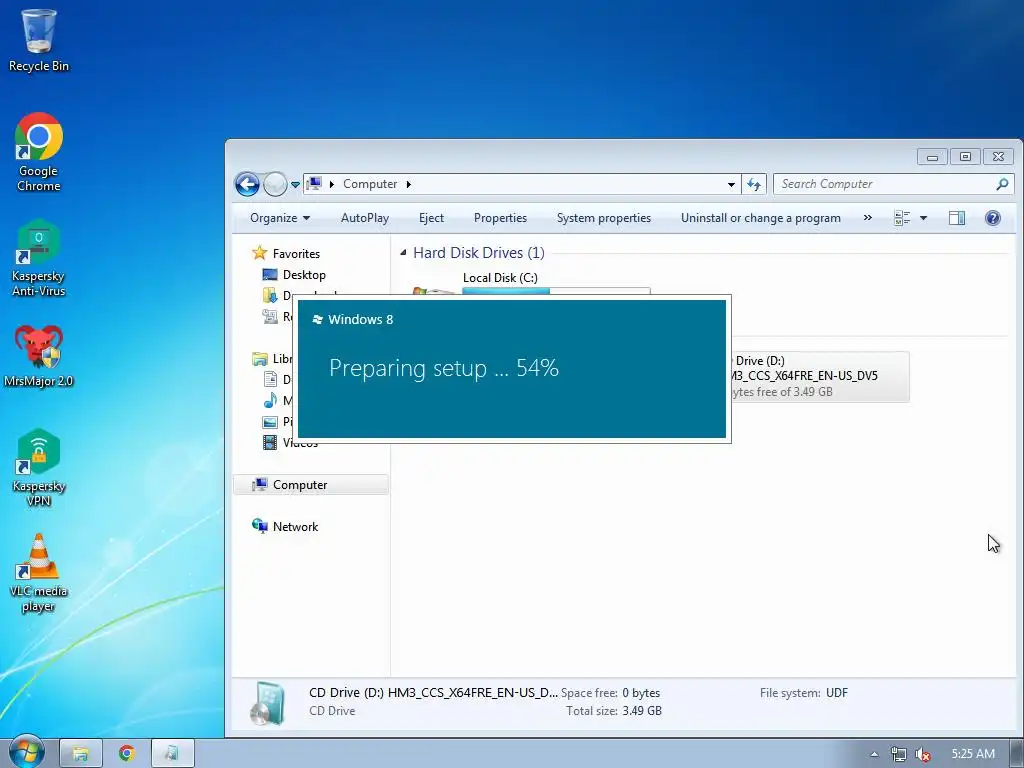Screen dimensions: 1024x768
Task: Click Libraries folder icon in navigation
Action: tap(260, 359)
